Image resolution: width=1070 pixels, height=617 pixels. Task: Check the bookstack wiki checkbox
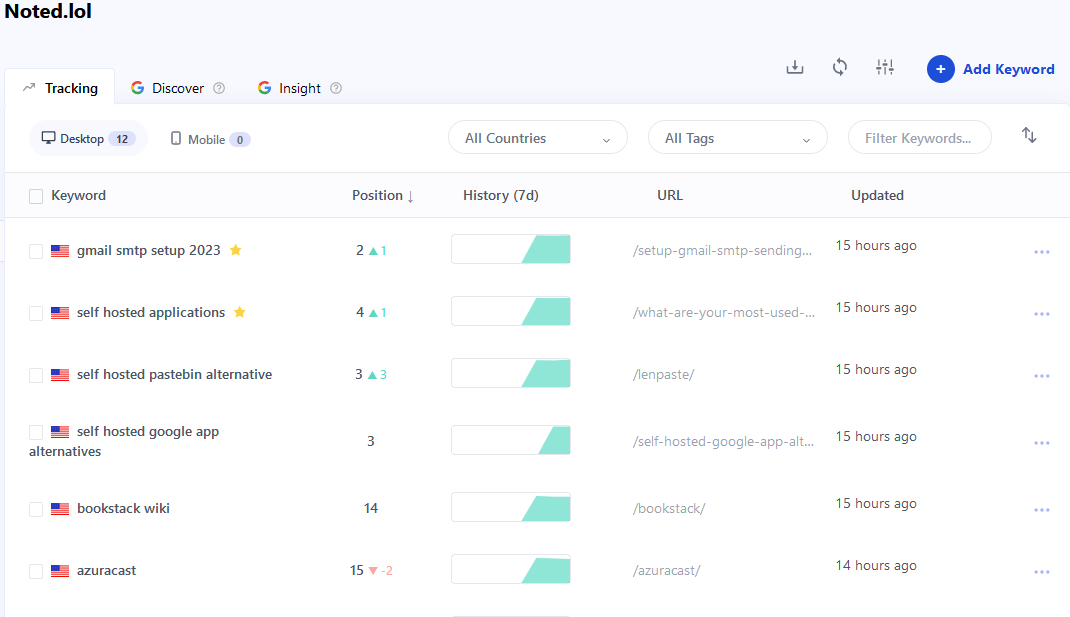point(36,509)
